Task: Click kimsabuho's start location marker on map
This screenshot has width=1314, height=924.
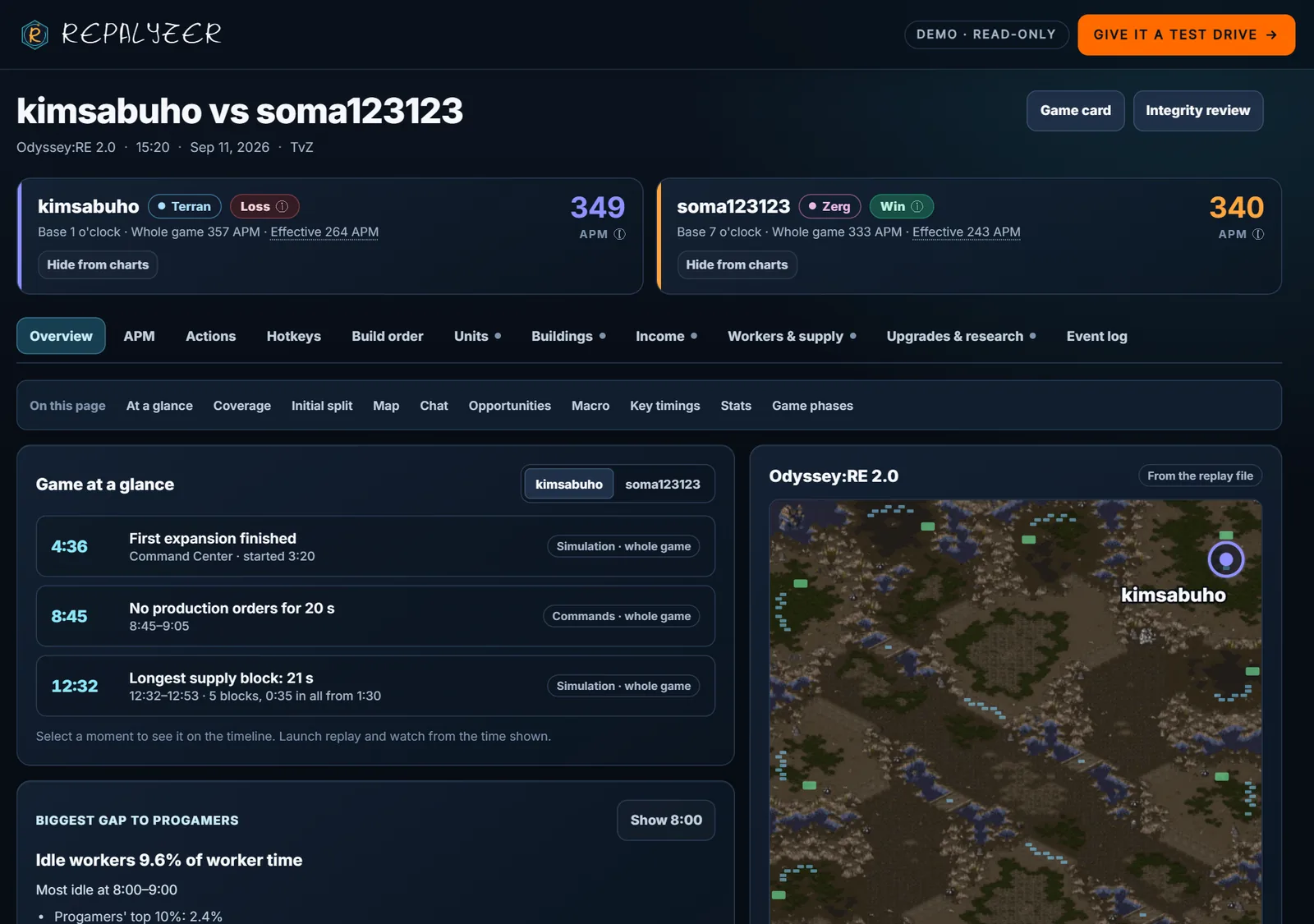Action: [x=1226, y=559]
